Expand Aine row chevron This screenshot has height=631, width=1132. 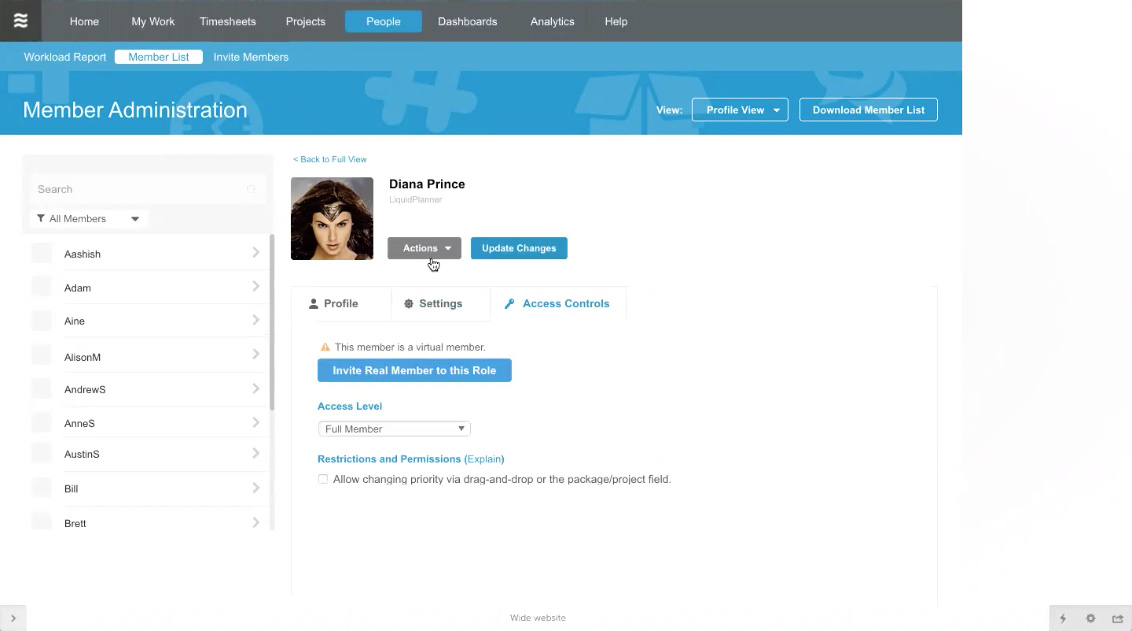pos(256,320)
